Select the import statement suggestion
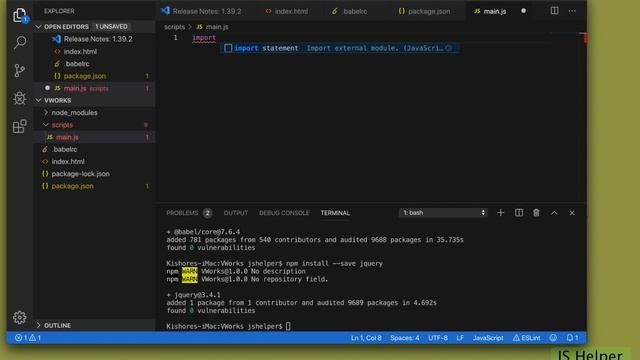640x360 pixels. (x=339, y=48)
